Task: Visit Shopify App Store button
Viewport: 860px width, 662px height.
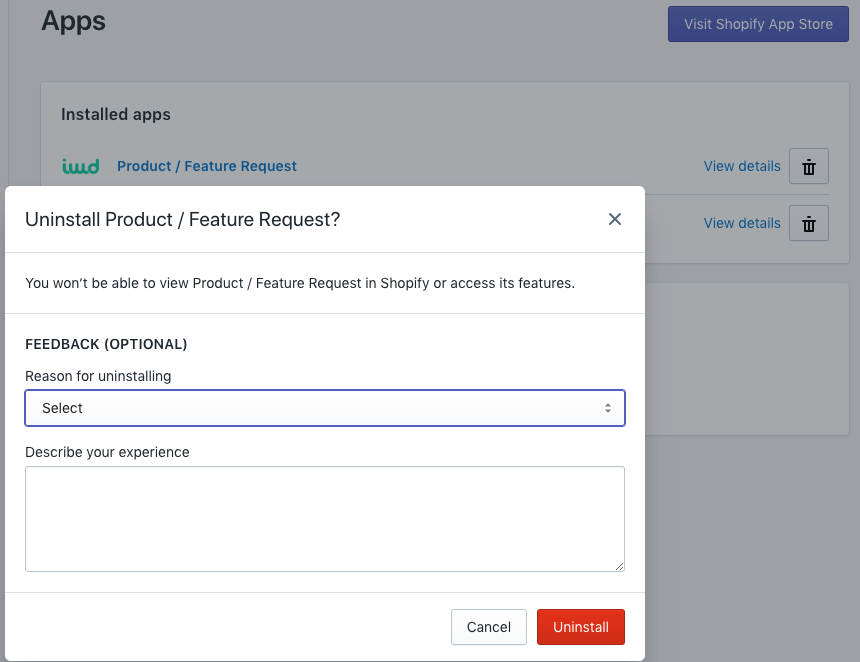Action: 758,24
